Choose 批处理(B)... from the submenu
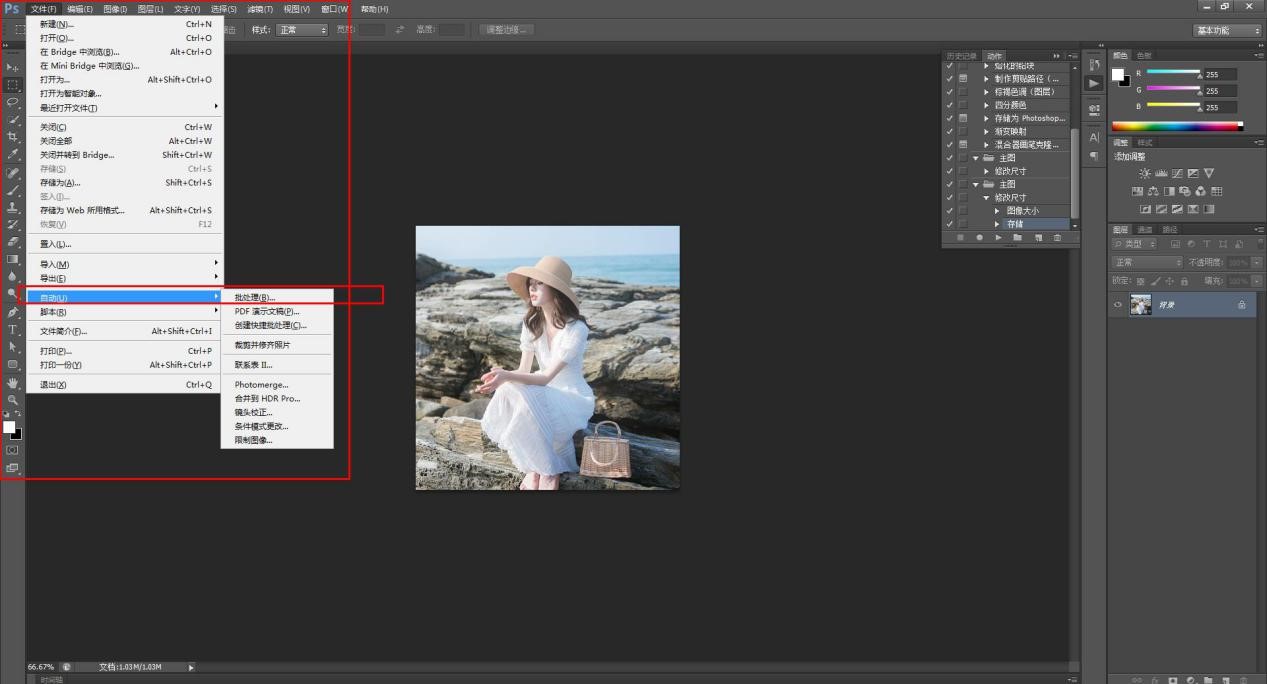 click(254, 297)
